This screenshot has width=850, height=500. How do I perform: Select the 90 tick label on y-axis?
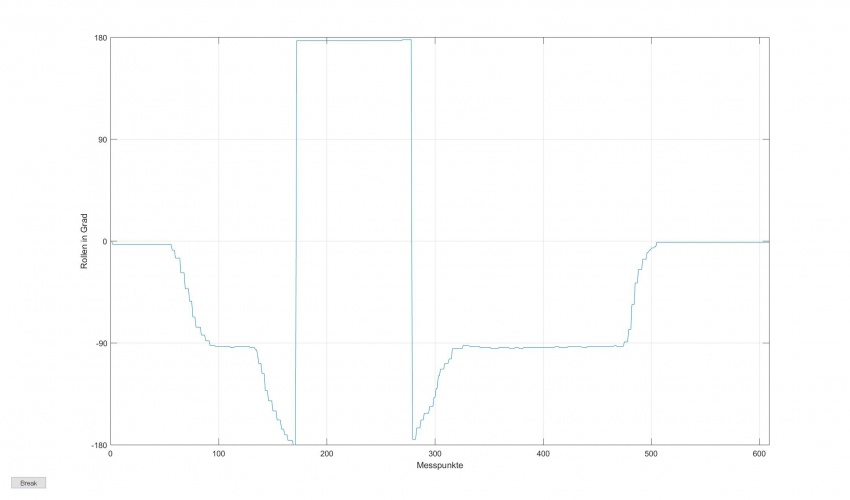pos(103,139)
